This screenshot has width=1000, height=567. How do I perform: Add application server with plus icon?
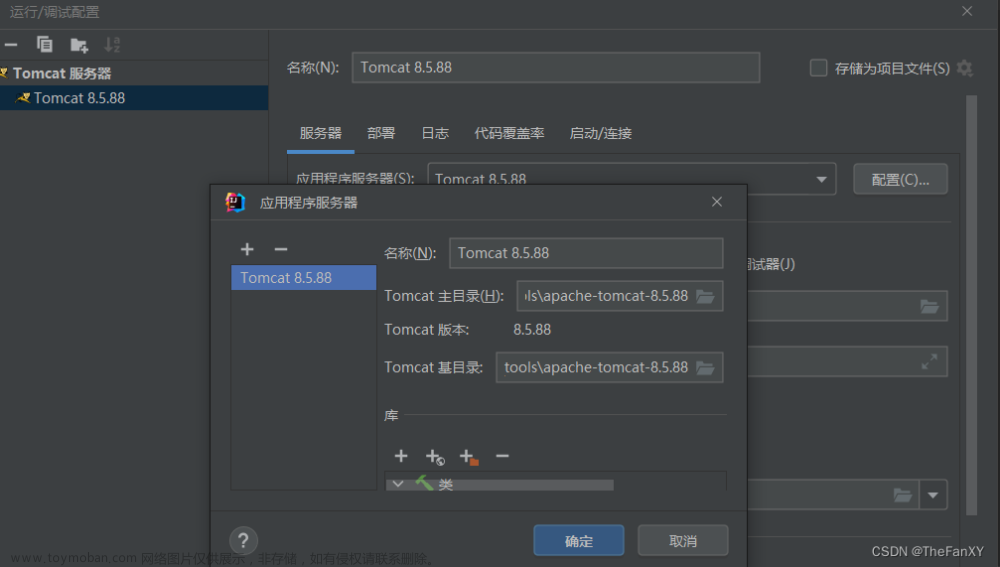point(247,249)
